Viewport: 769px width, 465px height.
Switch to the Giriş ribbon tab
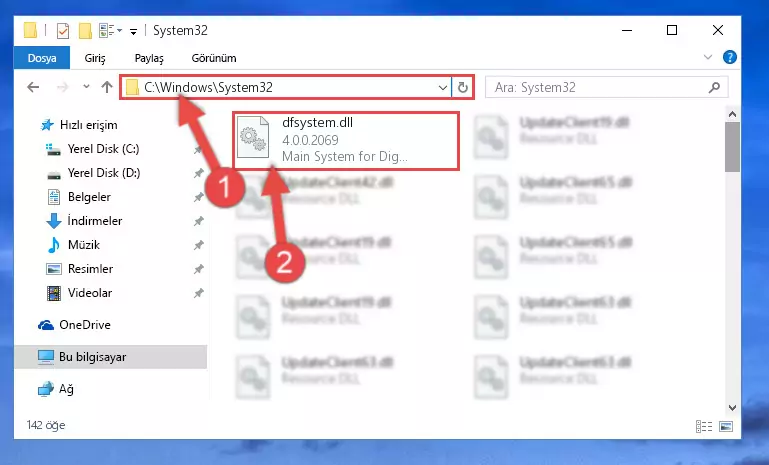point(95,58)
